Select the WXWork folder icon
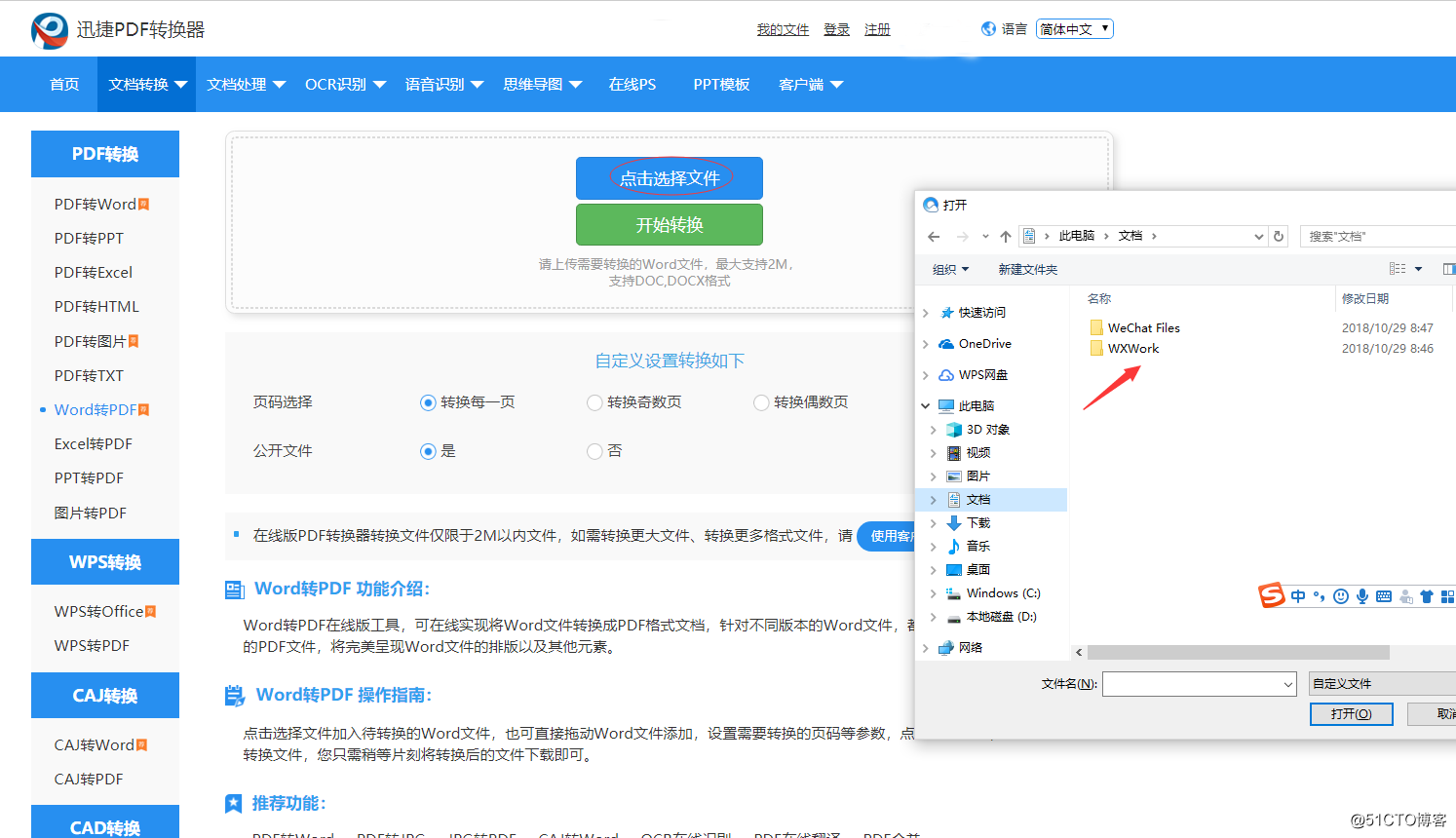1456x838 pixels. (1096, 349)
